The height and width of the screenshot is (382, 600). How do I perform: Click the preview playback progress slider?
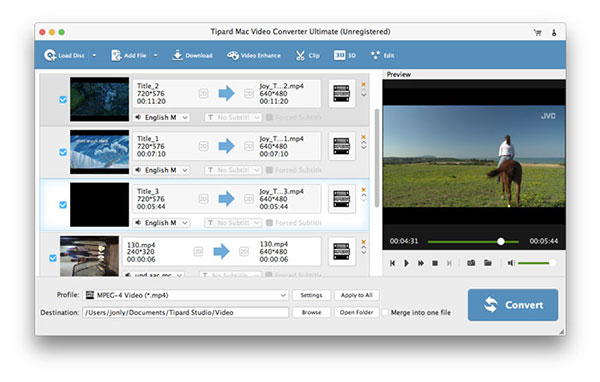pos(473,242)
